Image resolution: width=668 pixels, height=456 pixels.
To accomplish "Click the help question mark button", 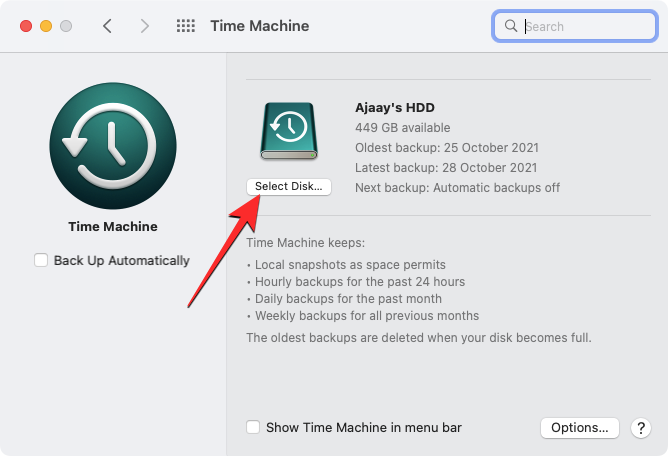I will [641, 428].
